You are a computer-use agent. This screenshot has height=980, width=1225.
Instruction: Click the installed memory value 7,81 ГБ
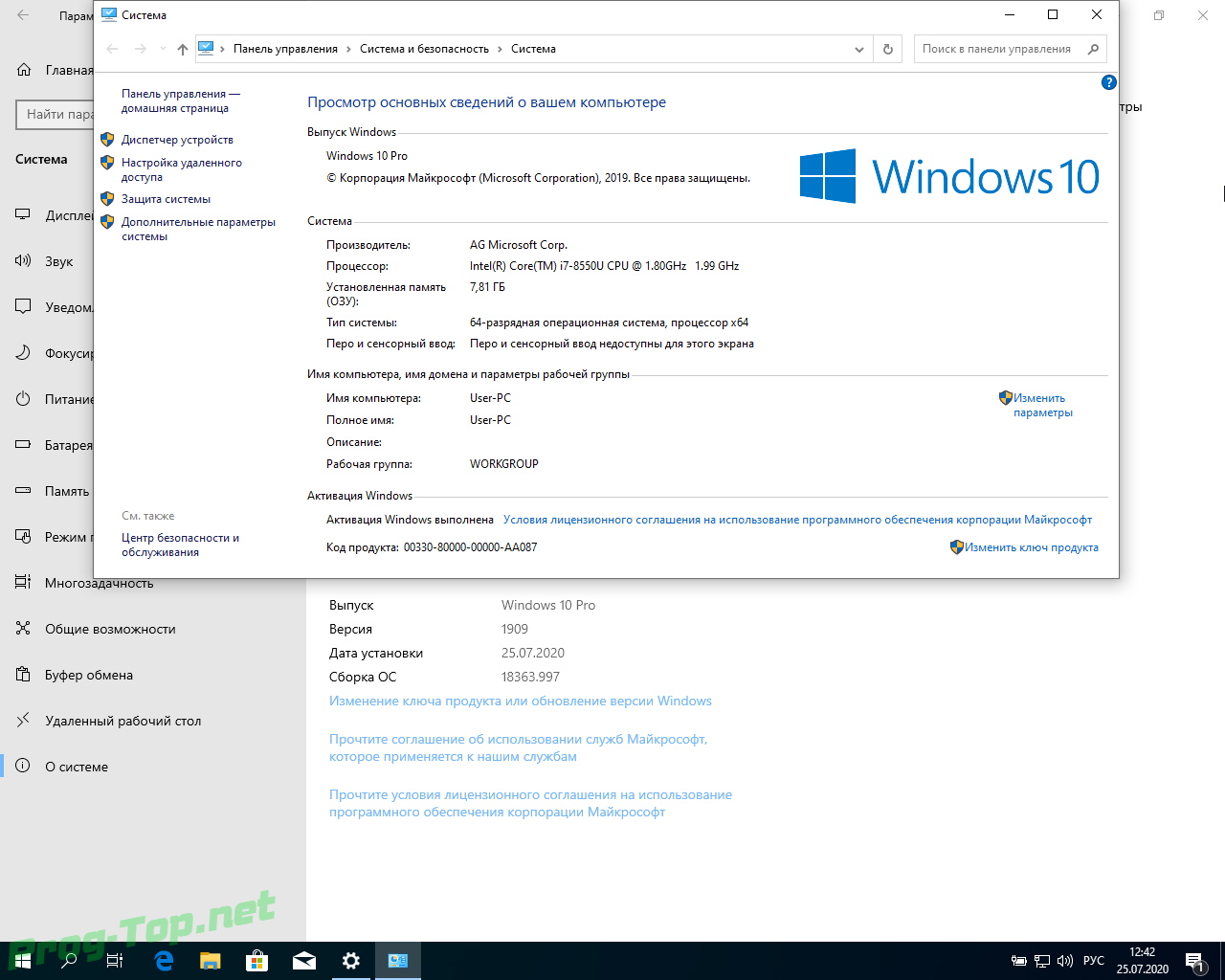487,287
